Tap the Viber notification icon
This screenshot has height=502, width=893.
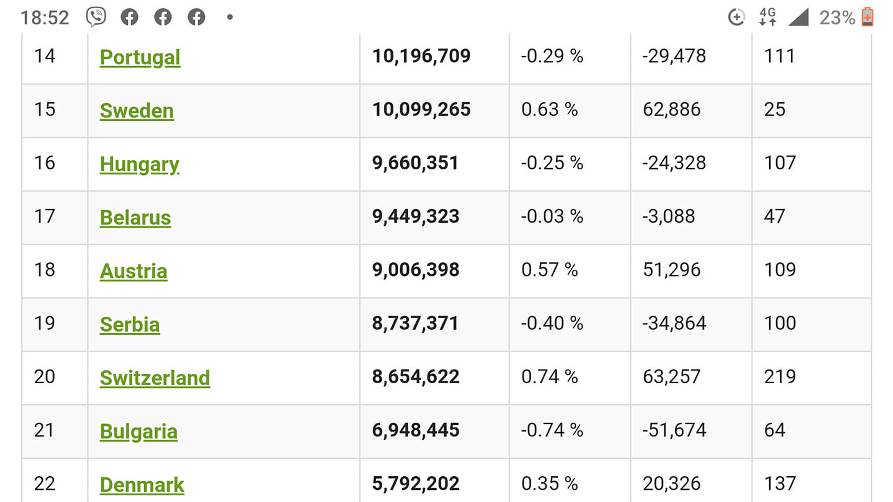pyautogui.click(x=96, y=17)
